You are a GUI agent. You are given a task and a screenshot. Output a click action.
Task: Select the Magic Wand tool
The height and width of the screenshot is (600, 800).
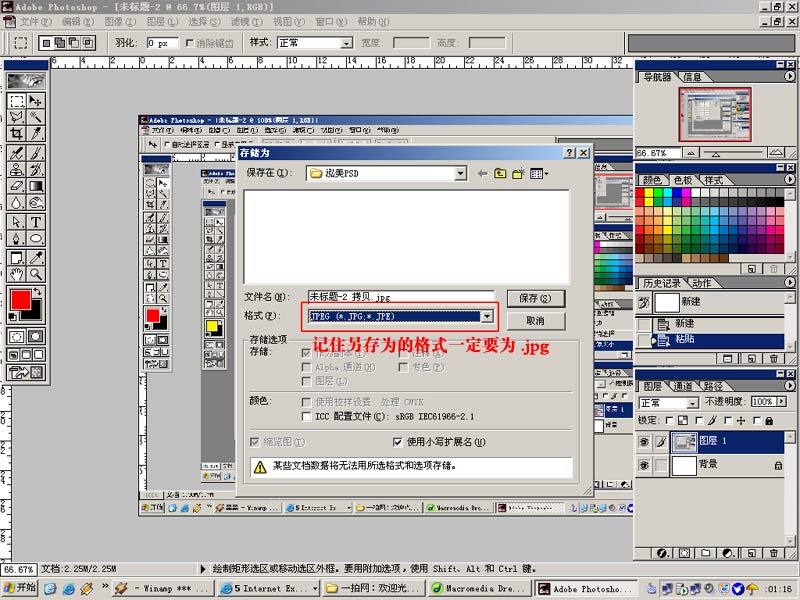pyautogui.click(x=35, y=117)
